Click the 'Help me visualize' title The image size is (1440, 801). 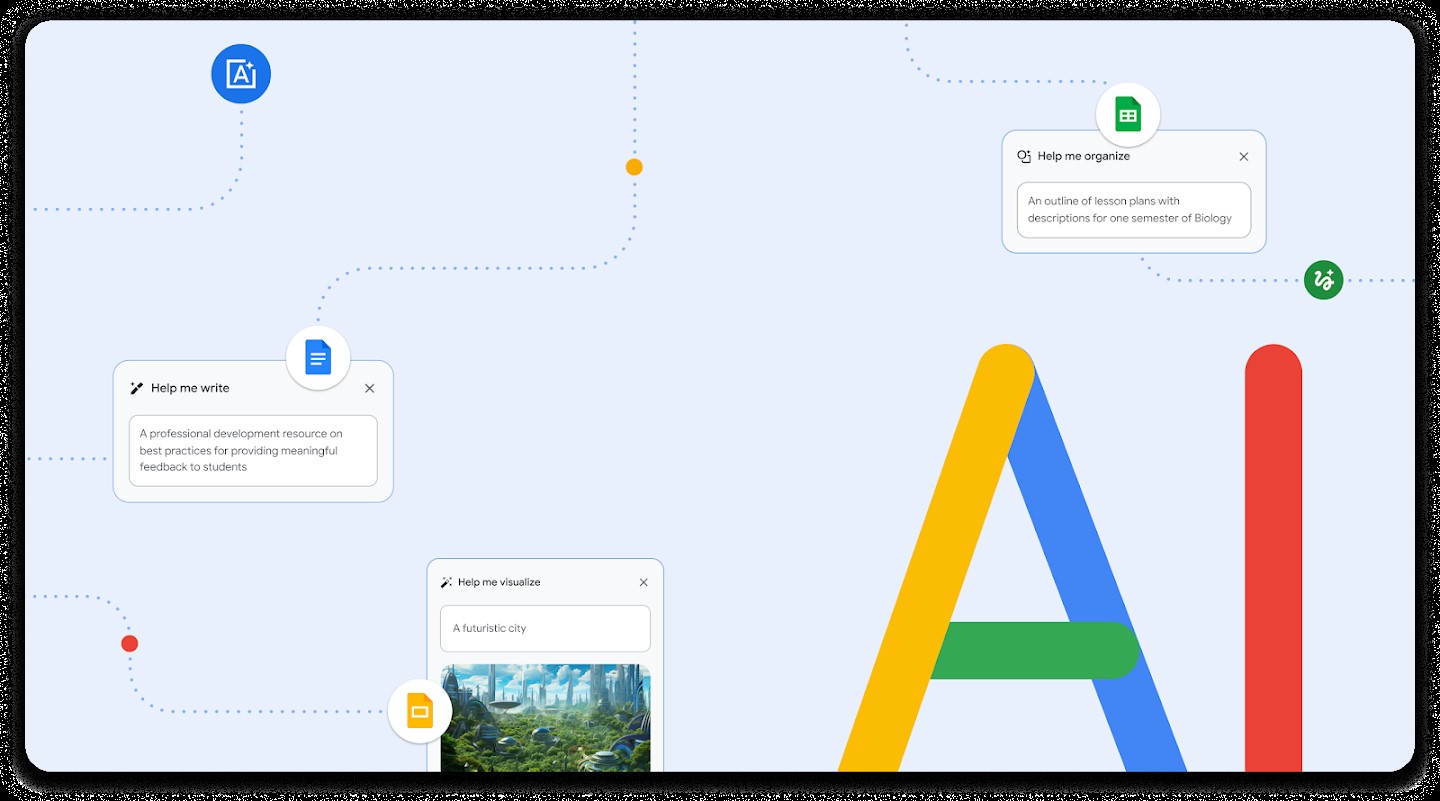(x=499, y=582)
